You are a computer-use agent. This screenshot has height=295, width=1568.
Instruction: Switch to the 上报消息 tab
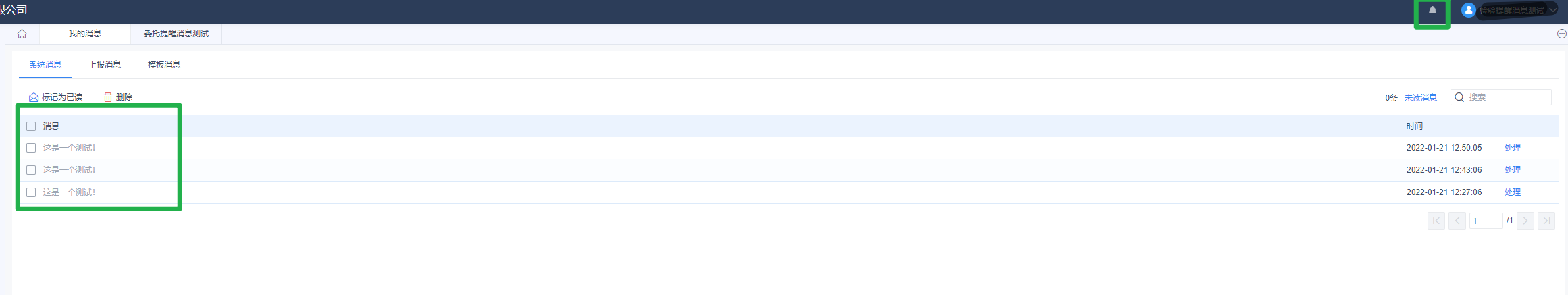point(105,65)
